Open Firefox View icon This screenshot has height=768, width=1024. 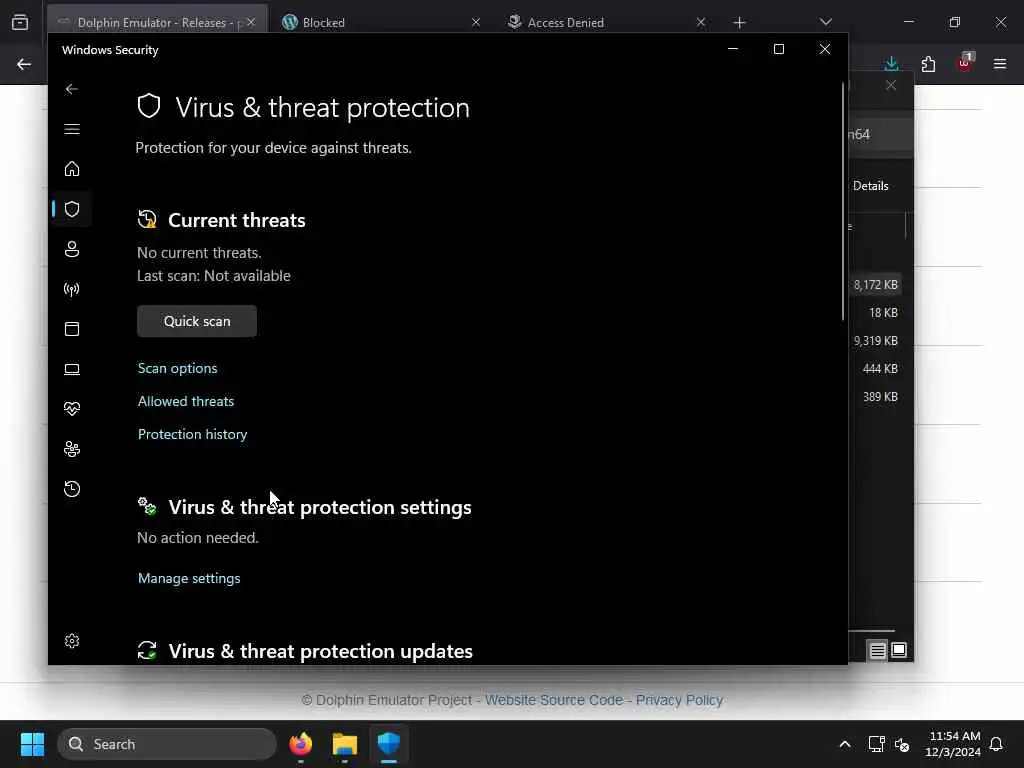click(20, 22)
